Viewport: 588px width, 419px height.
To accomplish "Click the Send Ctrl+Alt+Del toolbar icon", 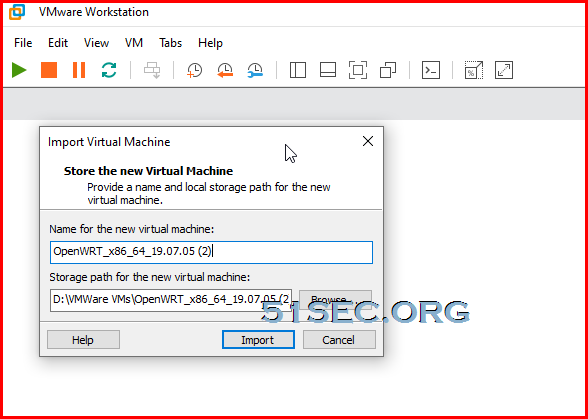I will tap(152, 71).
